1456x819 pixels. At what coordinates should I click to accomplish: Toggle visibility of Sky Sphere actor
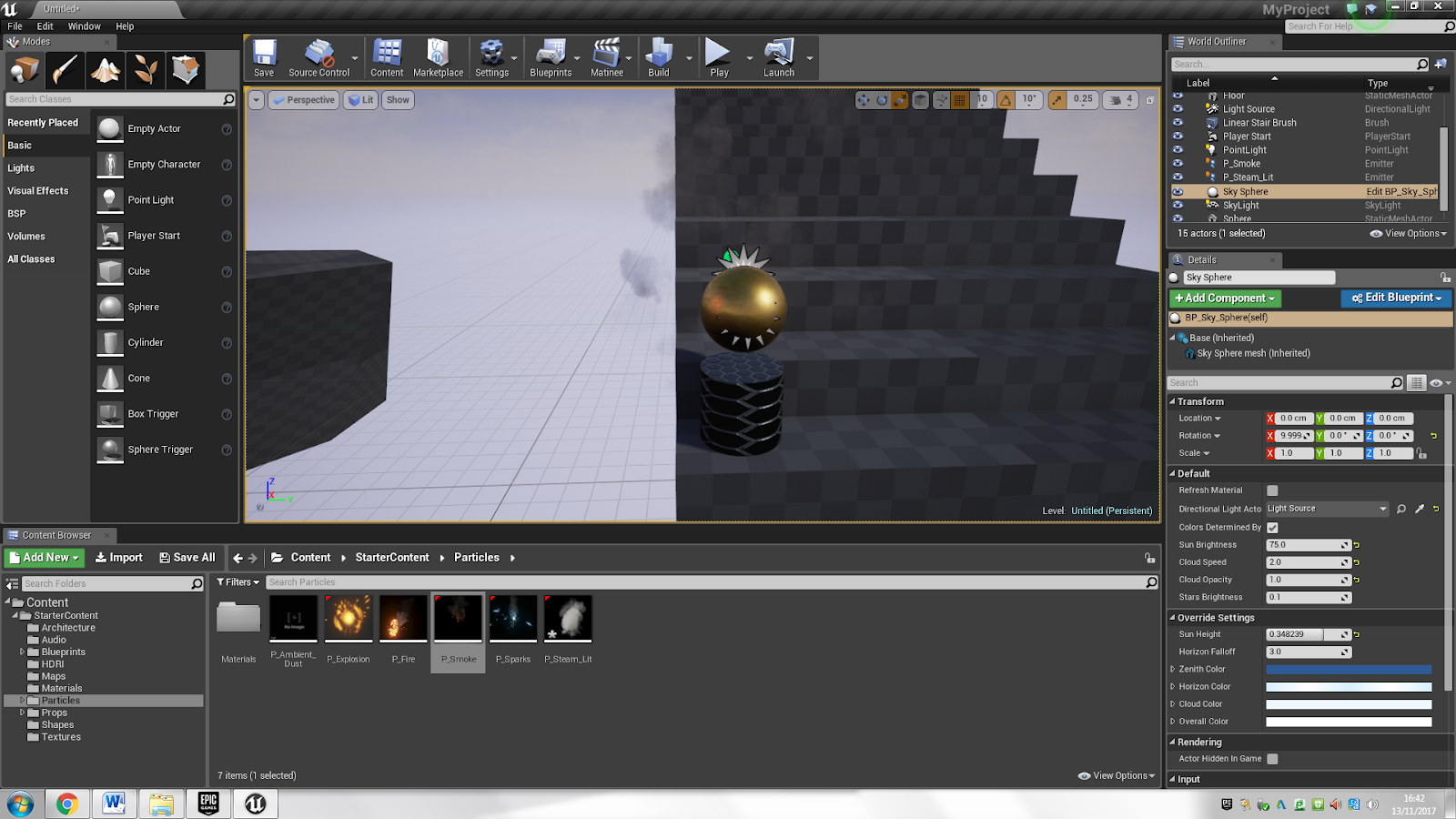[1178, 192]
